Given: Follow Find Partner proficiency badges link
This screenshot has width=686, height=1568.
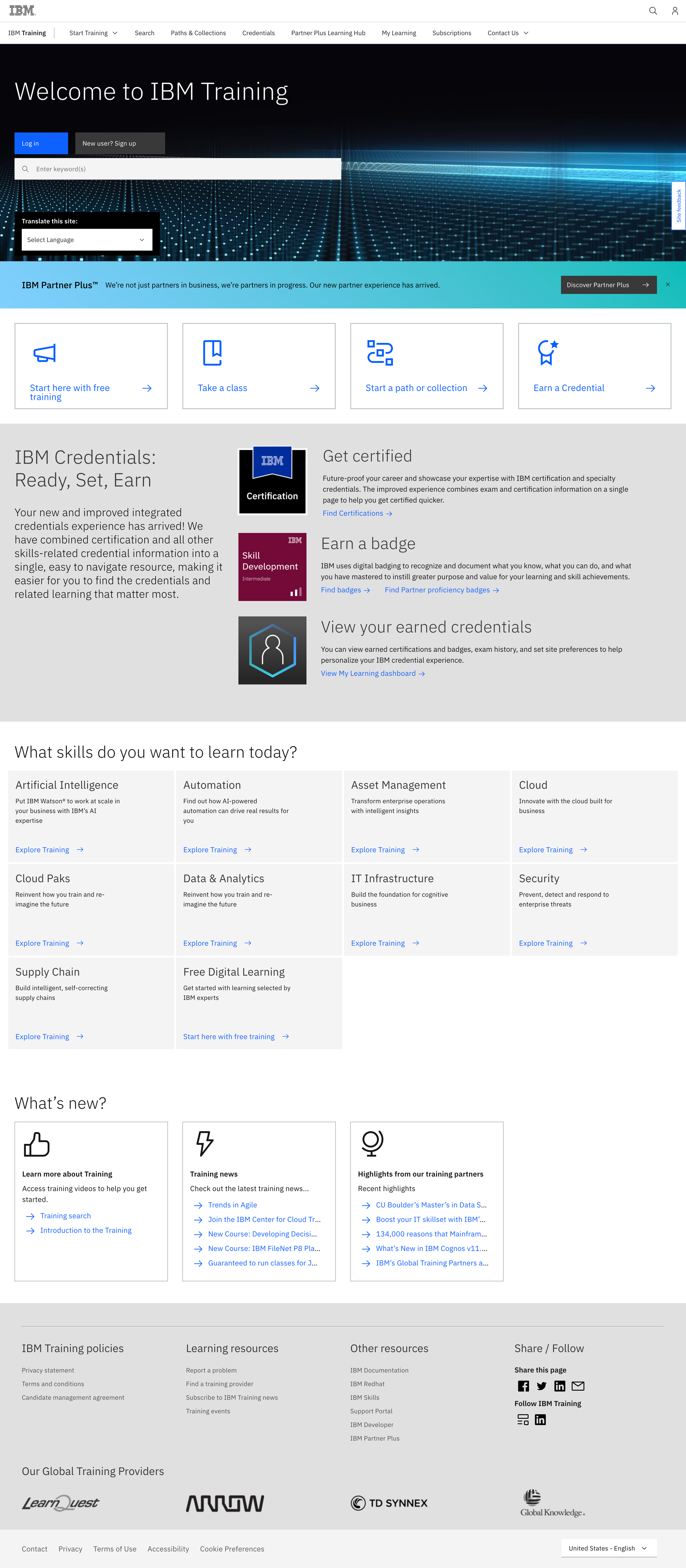Looking at the screenshot, I should coord(442,590).
